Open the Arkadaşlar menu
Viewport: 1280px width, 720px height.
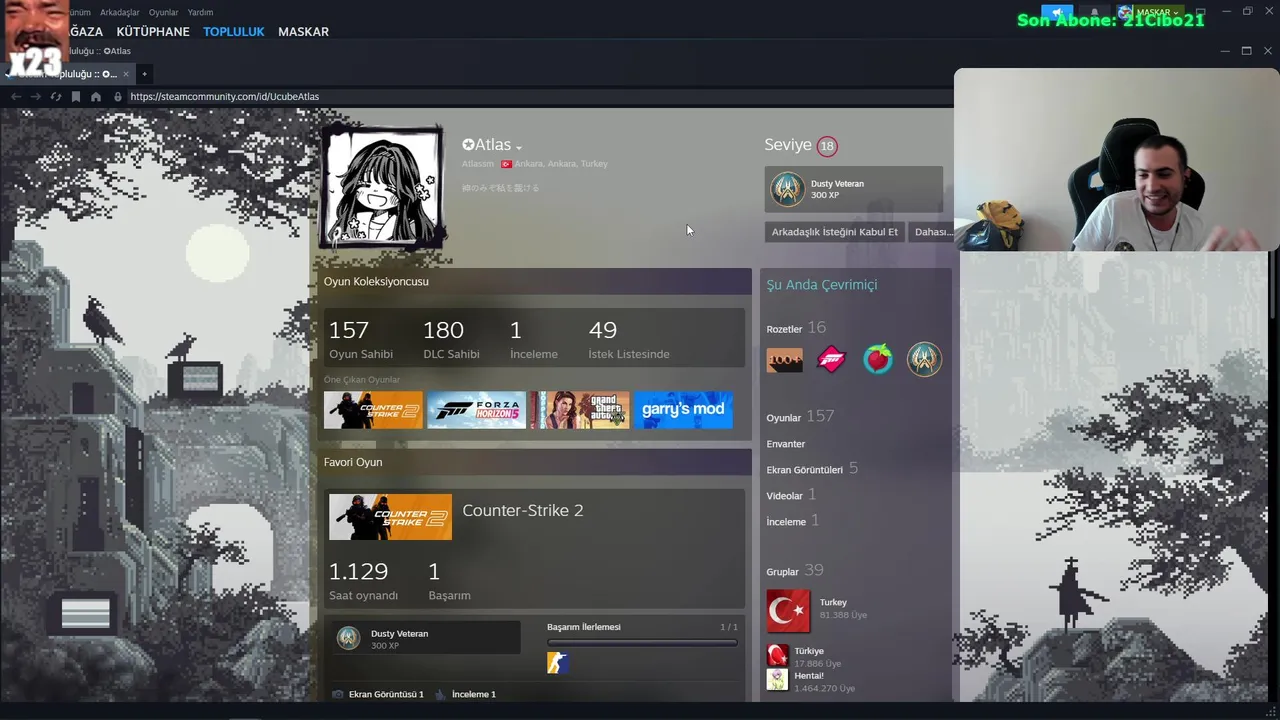coord(119,13)
